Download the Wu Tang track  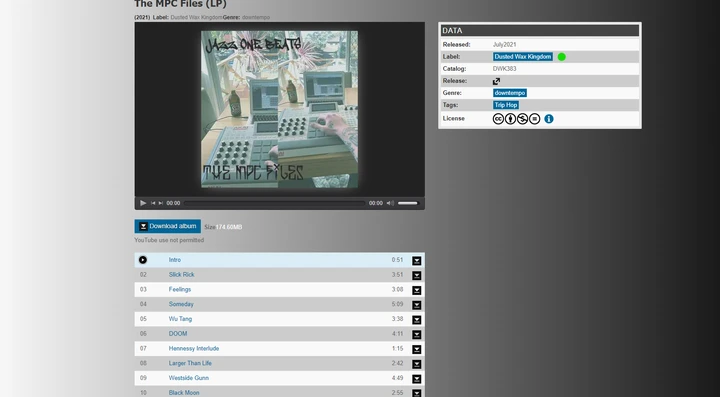416,320
